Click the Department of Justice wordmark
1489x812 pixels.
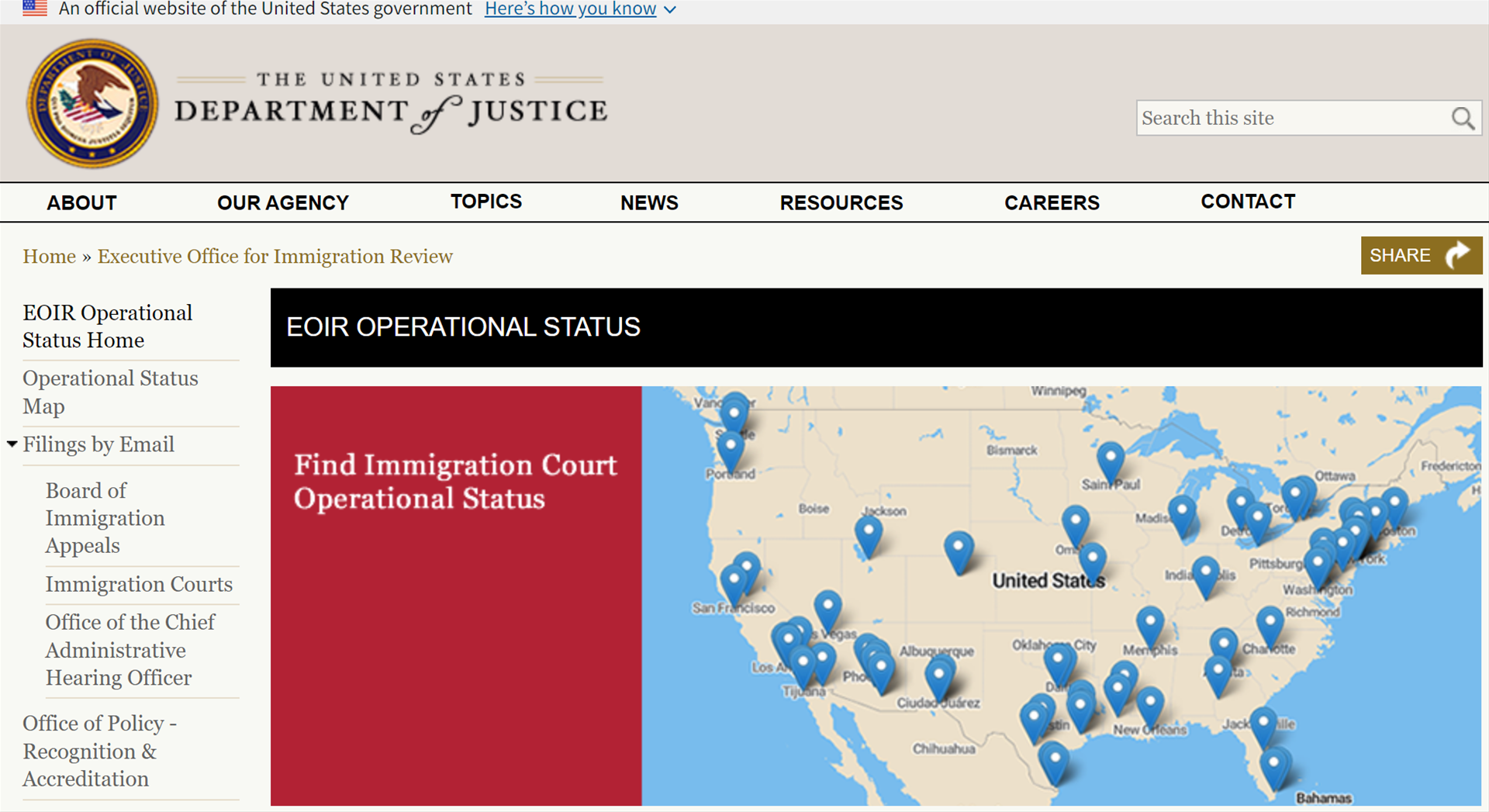tap(391, 104)
